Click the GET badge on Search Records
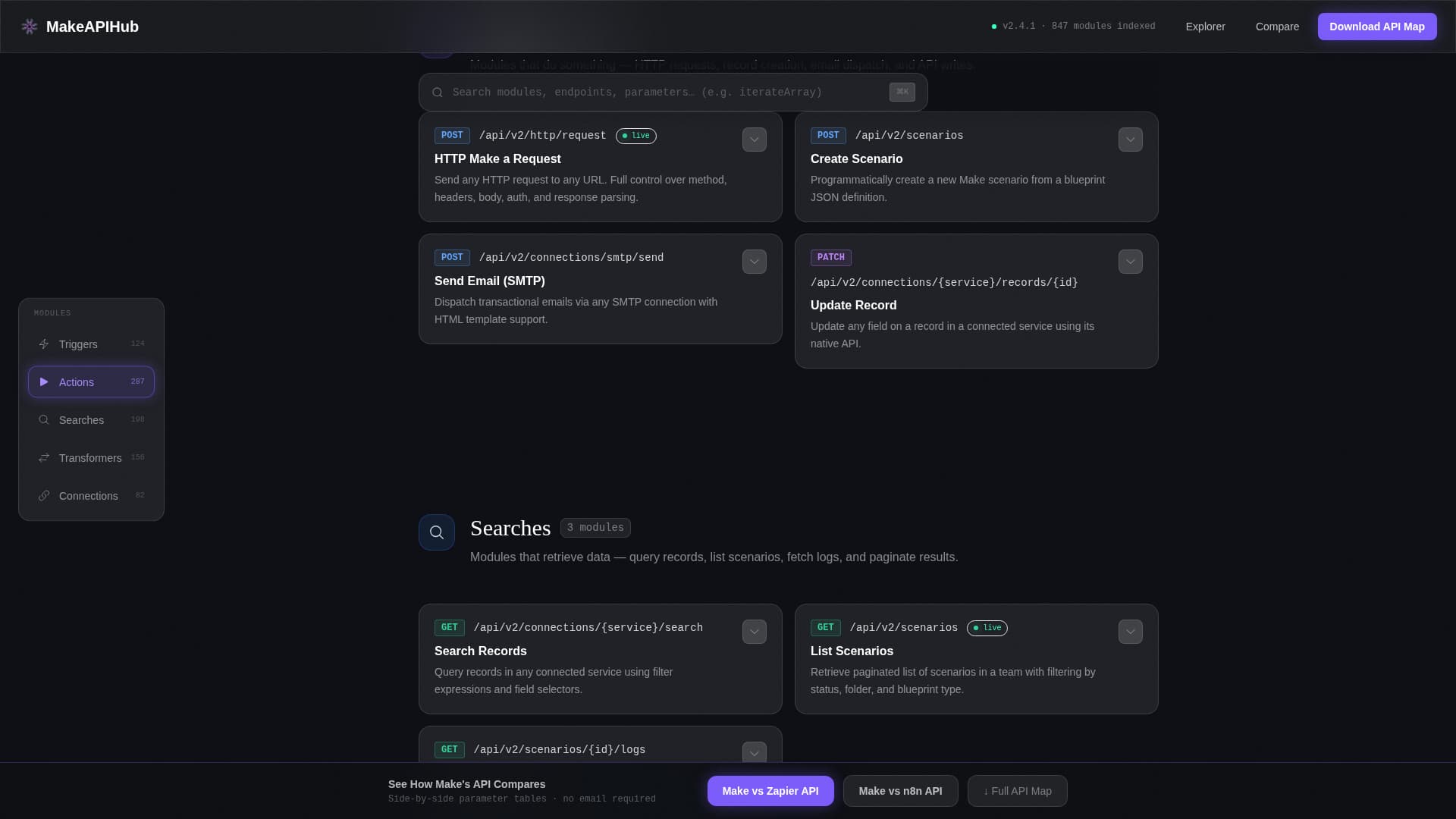The width and height of the screenshot is (1456, 819). 449,628
